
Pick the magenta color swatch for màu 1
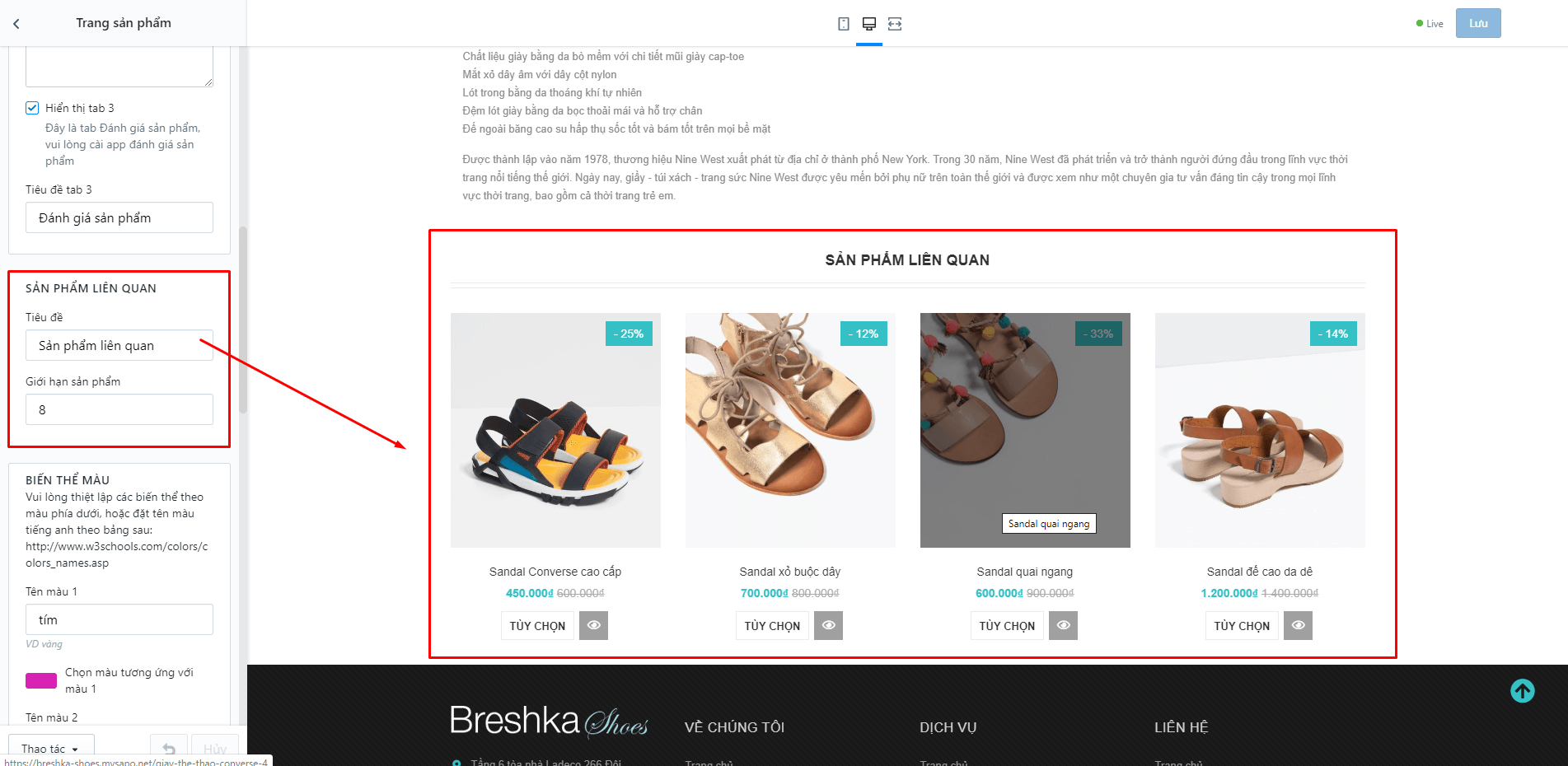click(x=41, y=680)
